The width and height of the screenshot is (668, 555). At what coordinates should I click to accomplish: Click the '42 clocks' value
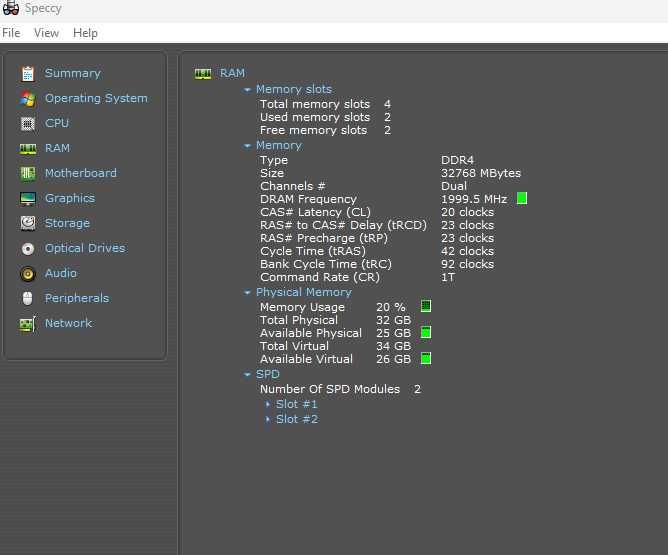click(x=467, y=251)
